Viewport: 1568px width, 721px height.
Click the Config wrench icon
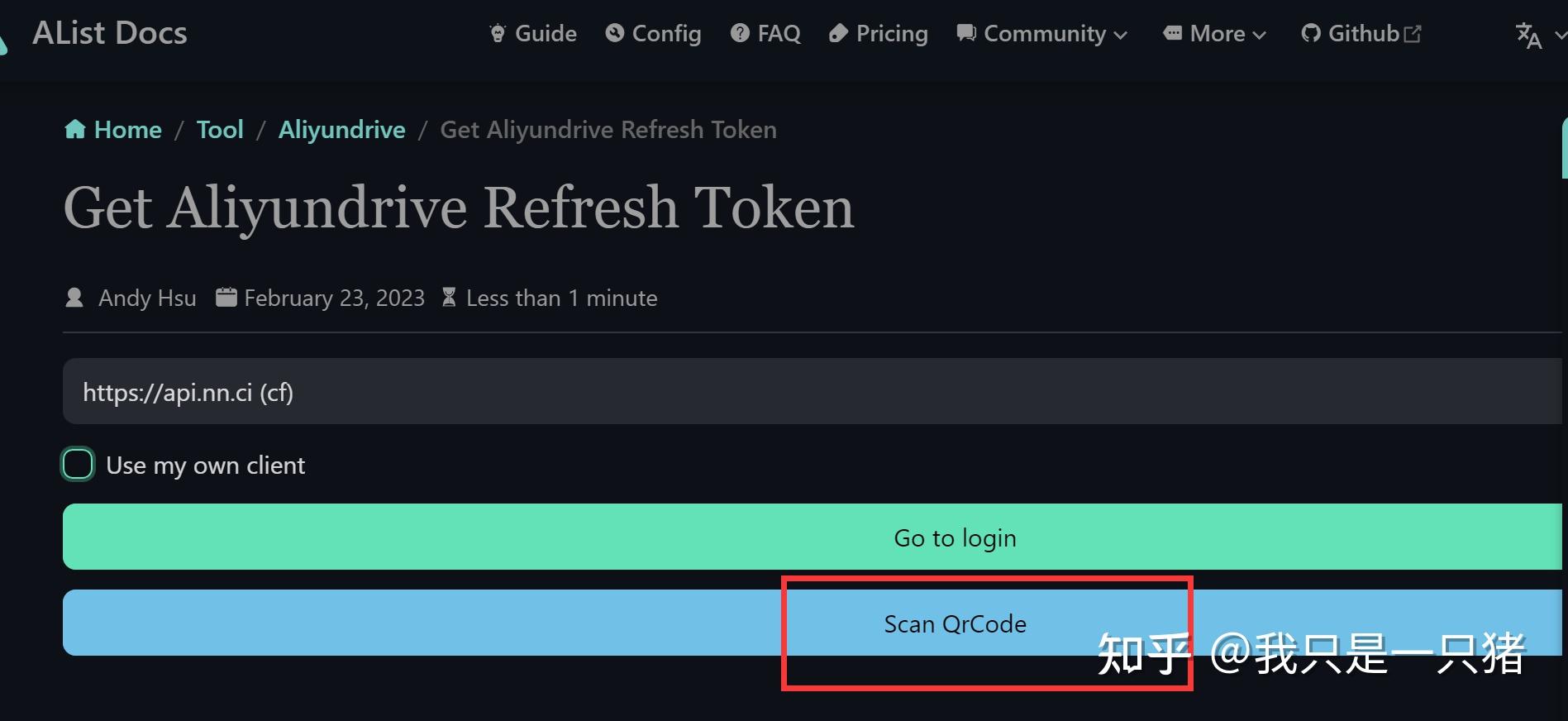(614, 33)
